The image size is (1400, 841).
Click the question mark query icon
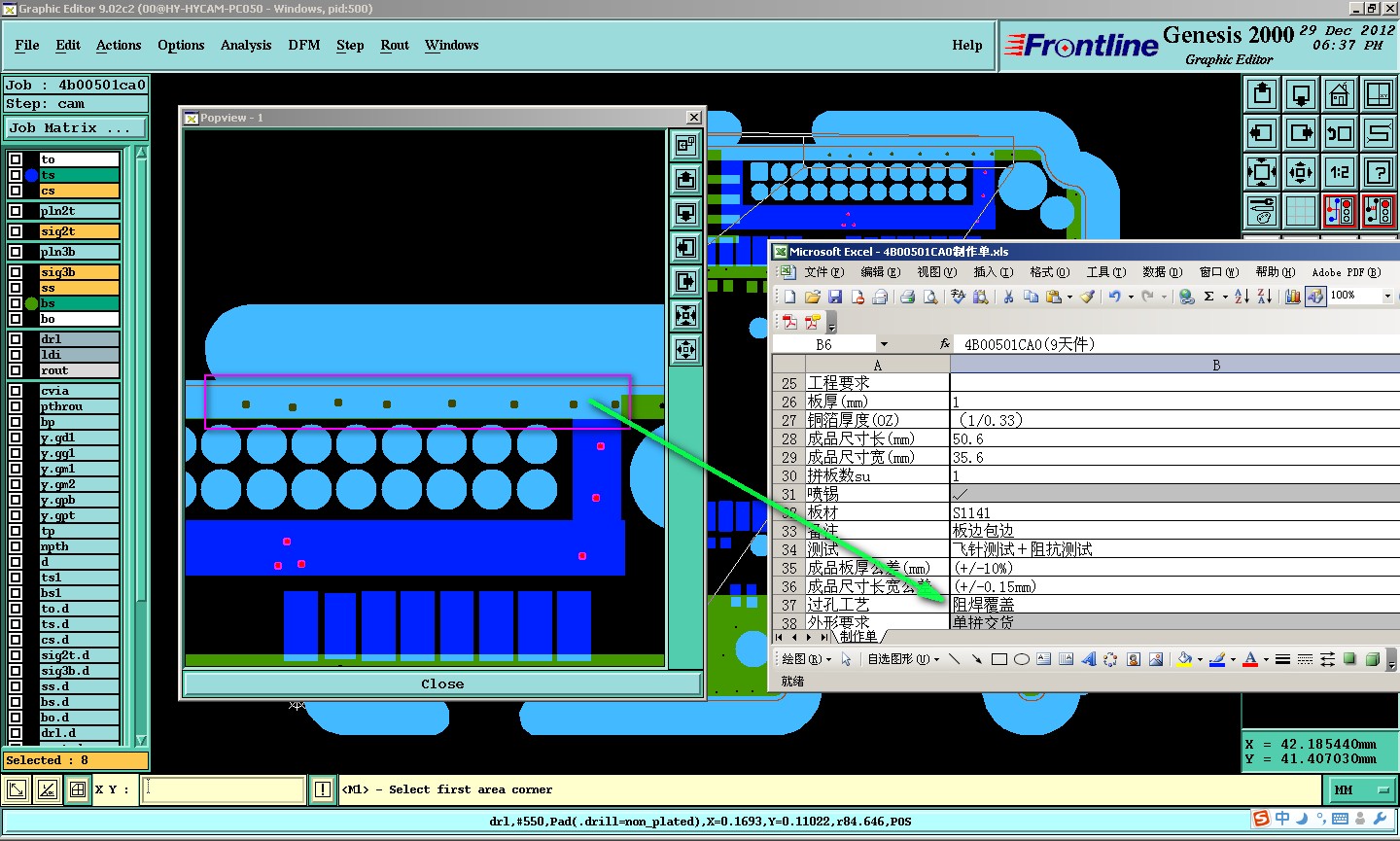1379,172
